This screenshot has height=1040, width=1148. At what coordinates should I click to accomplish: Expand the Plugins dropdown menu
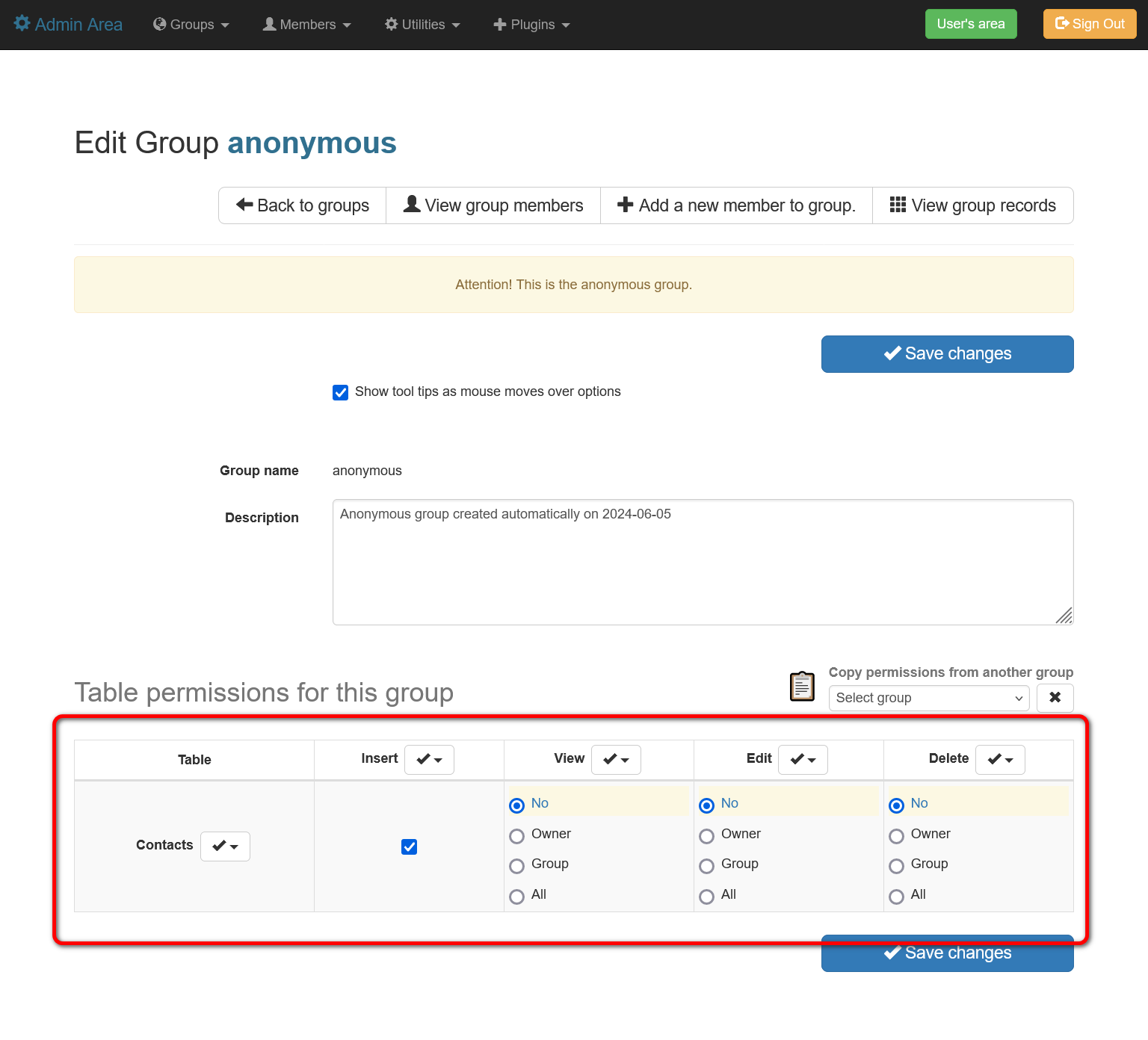coord(531,25)
